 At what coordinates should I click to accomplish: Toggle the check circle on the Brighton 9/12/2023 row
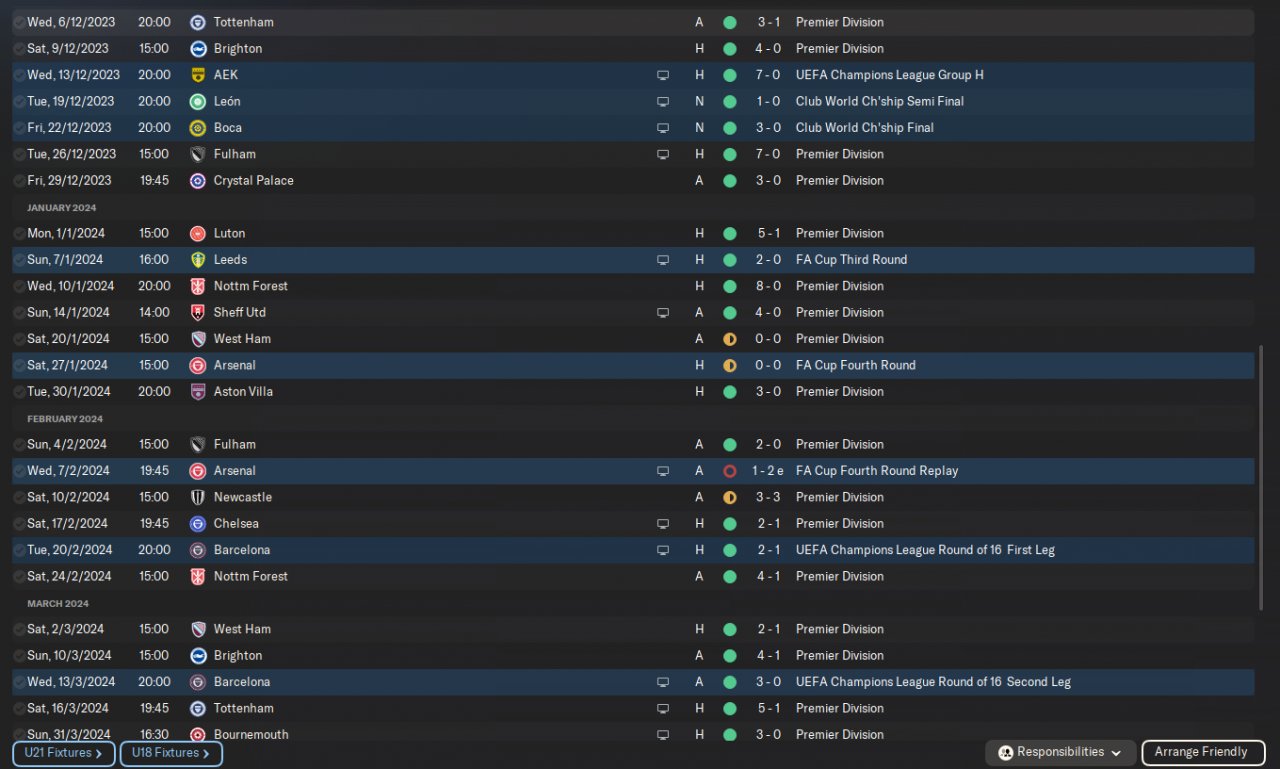click(x=19, y=49)
